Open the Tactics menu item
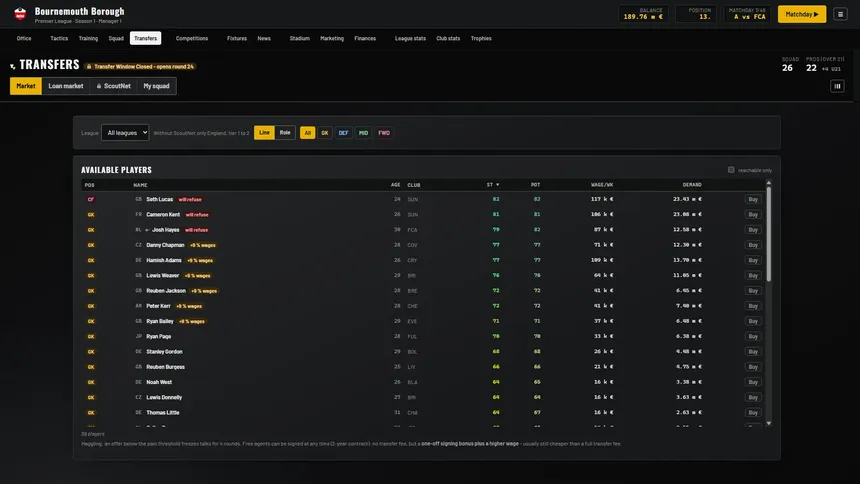 click(x=59, y=38)
